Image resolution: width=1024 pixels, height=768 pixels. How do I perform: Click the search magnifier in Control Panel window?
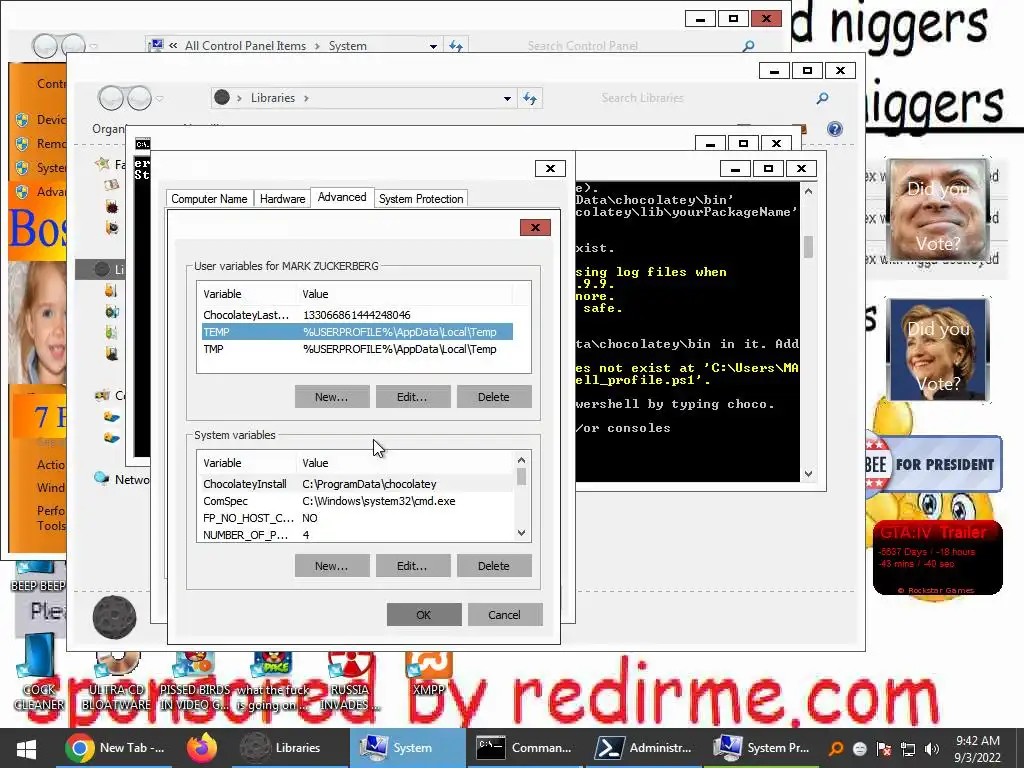coord(748,46)
